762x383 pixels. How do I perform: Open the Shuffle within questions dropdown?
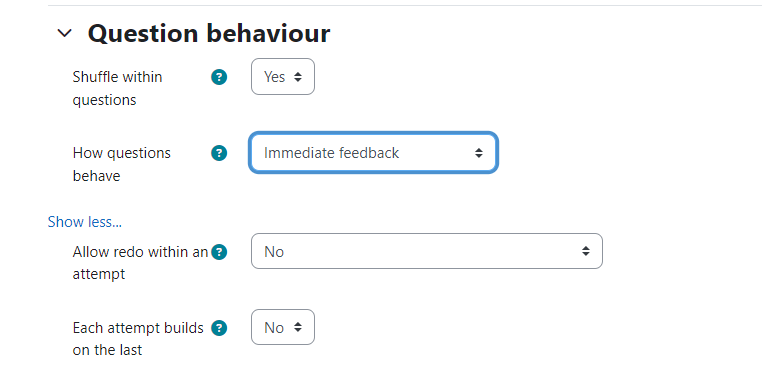coord(283,77)
